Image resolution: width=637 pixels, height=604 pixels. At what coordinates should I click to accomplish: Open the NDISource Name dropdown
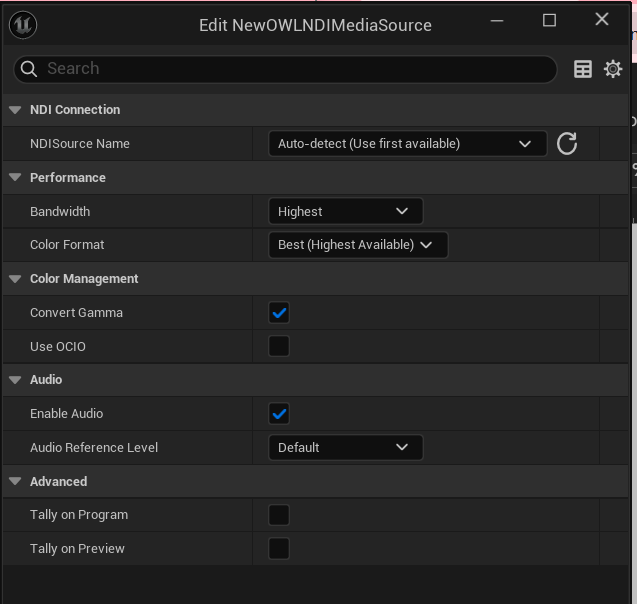407,143
